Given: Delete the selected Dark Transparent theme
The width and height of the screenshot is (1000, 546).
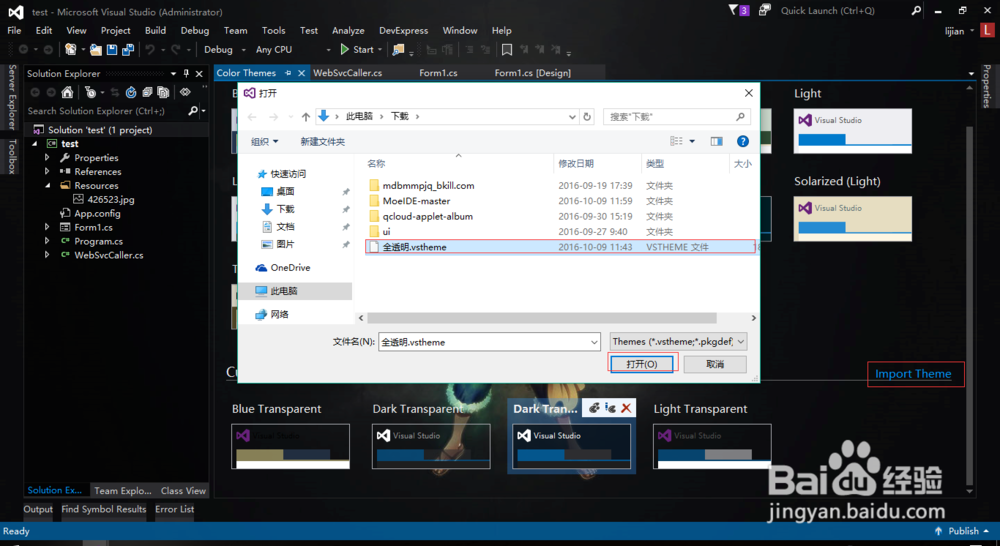Looking at the screenshot, I should tap(626, 408).
